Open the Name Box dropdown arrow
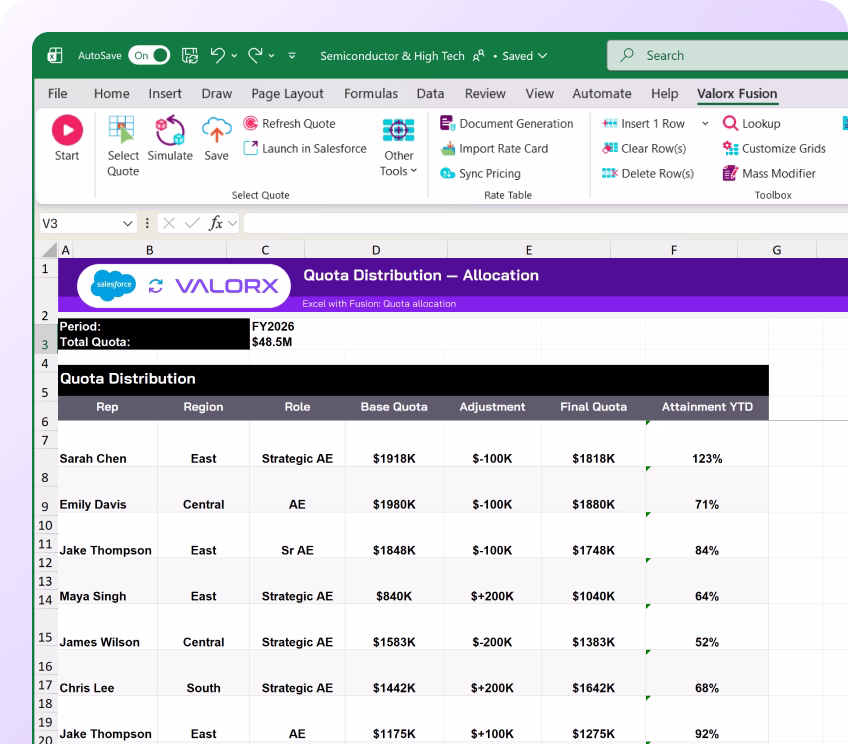This screenshot has height=744, width=848. click(x=128, y=223)
